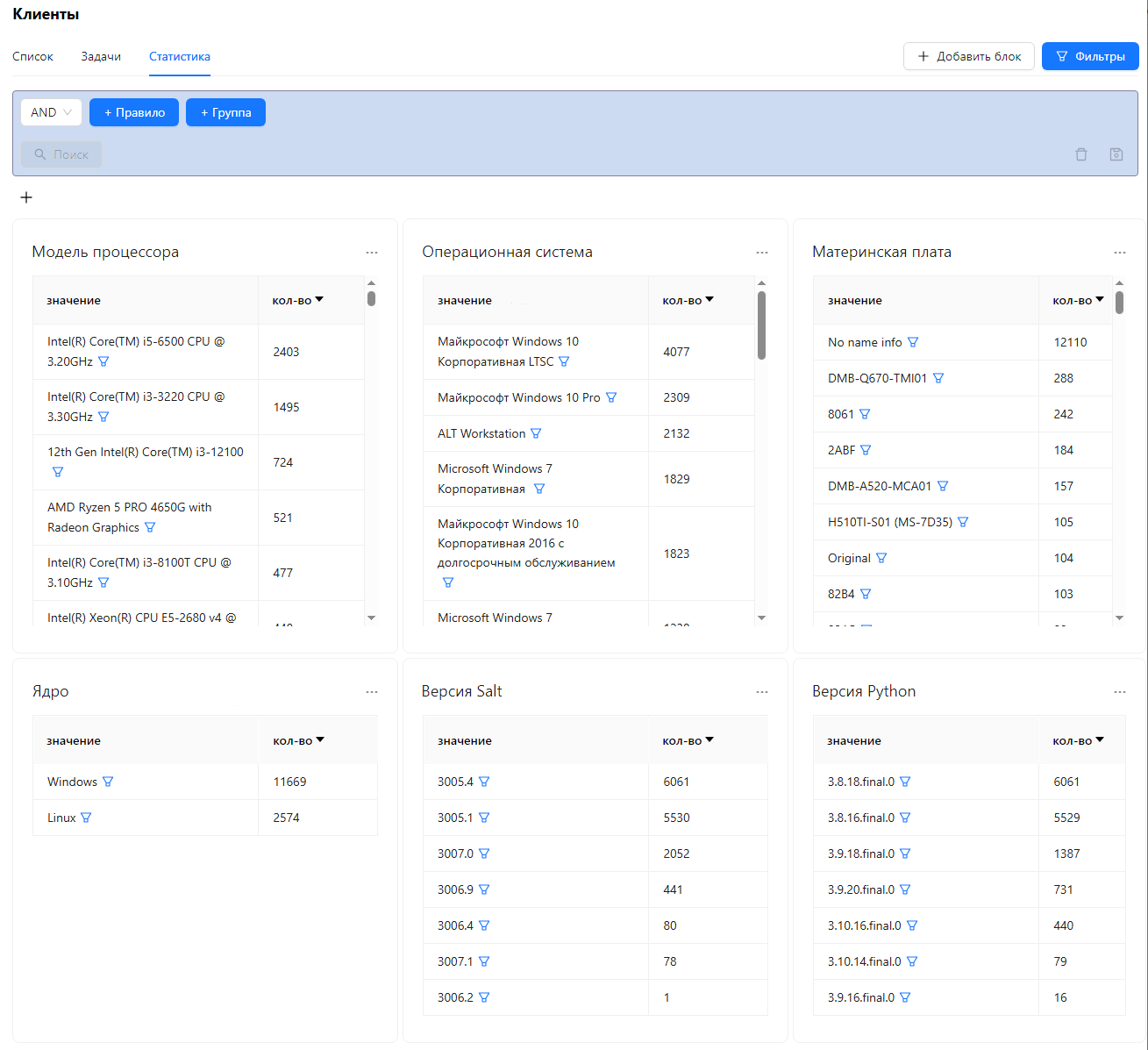Click the Добавить блок button
This screenshot has height=1050, width=1148.
pos(969,56)
